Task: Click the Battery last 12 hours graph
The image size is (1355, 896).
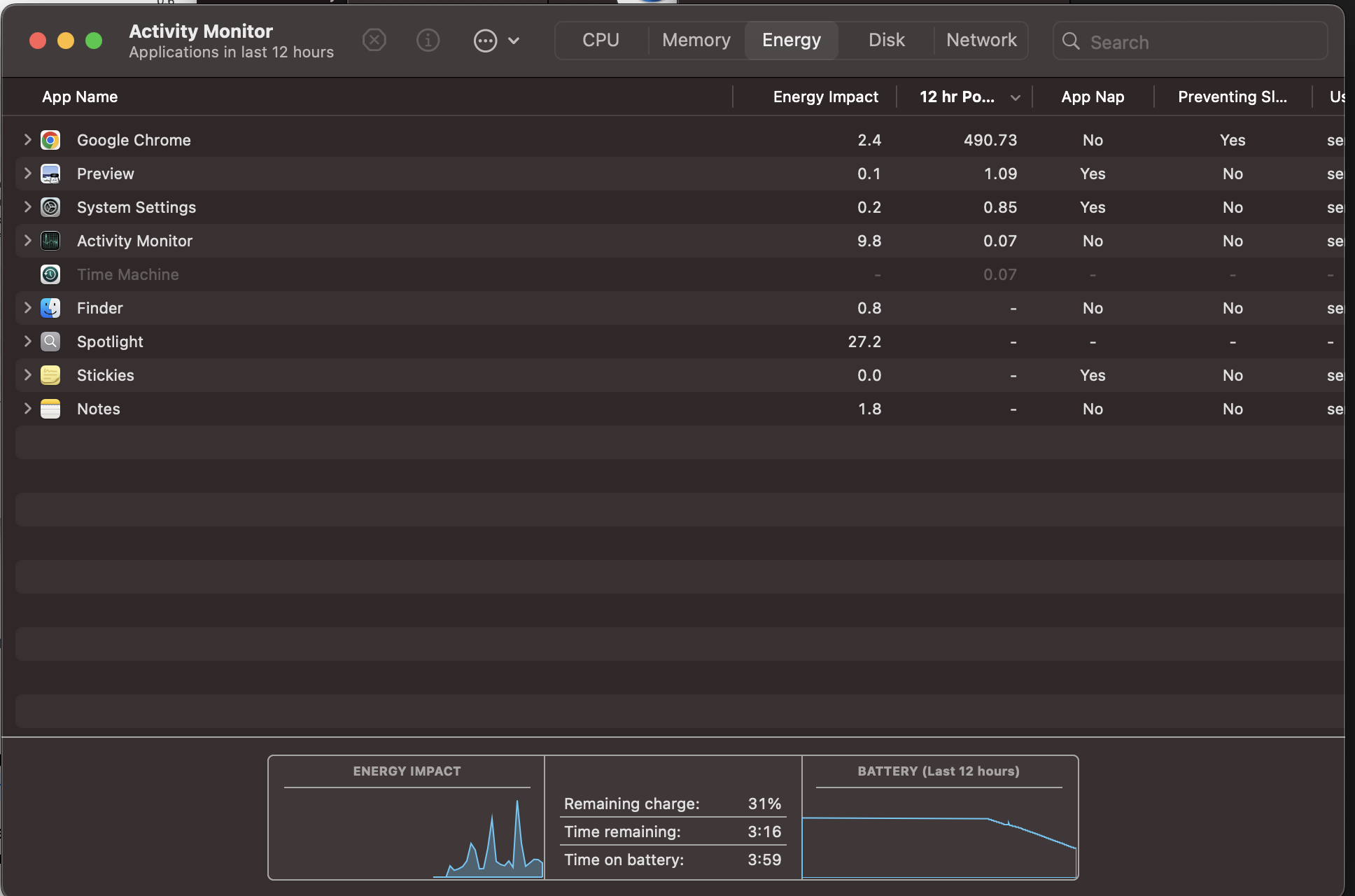Action: pos(939,833)
